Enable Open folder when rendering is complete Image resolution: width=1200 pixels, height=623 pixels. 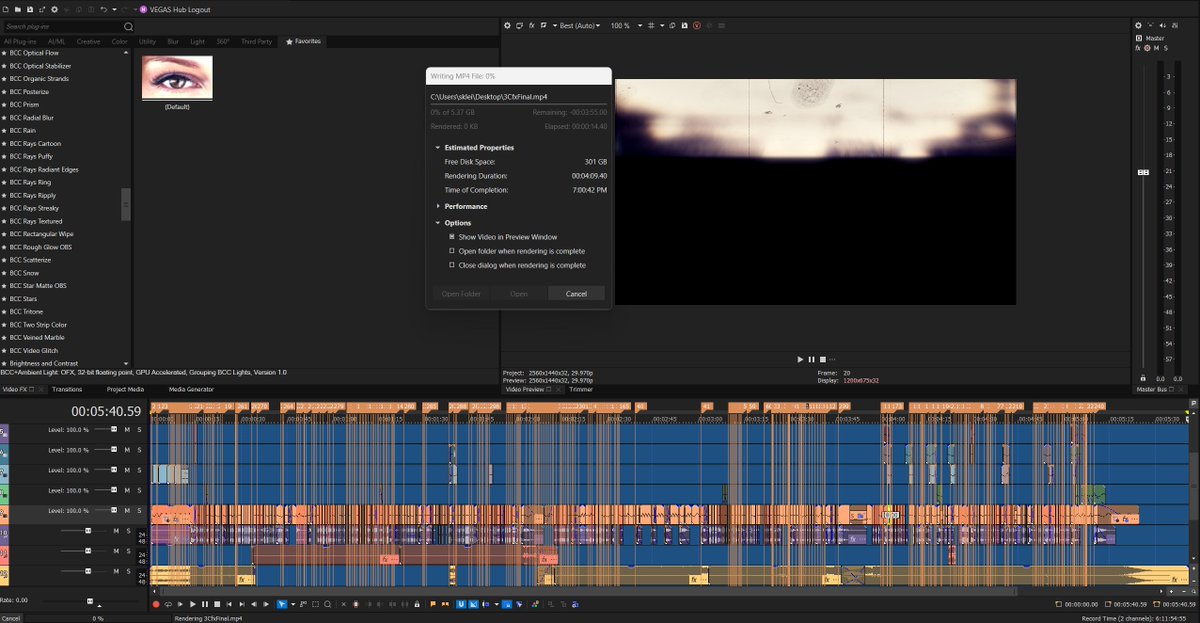[452, 251]
